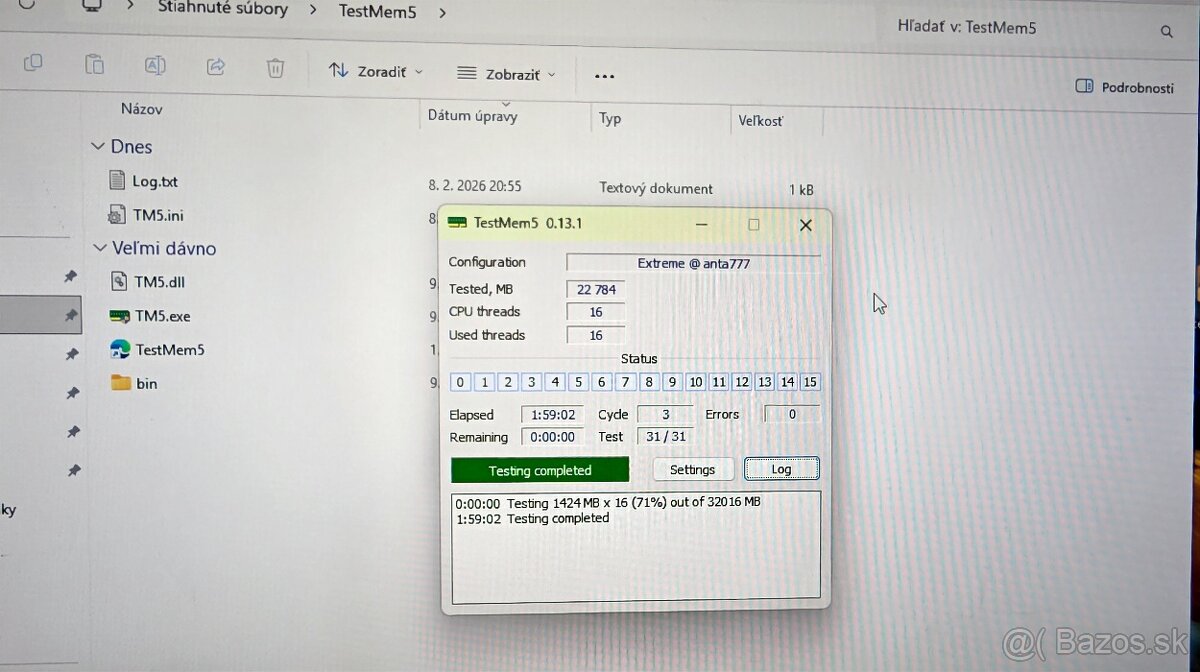Collapse the Dnes group in file list
The height and width of the screenshot is (672, 1200).
click(x=99, y=146)
